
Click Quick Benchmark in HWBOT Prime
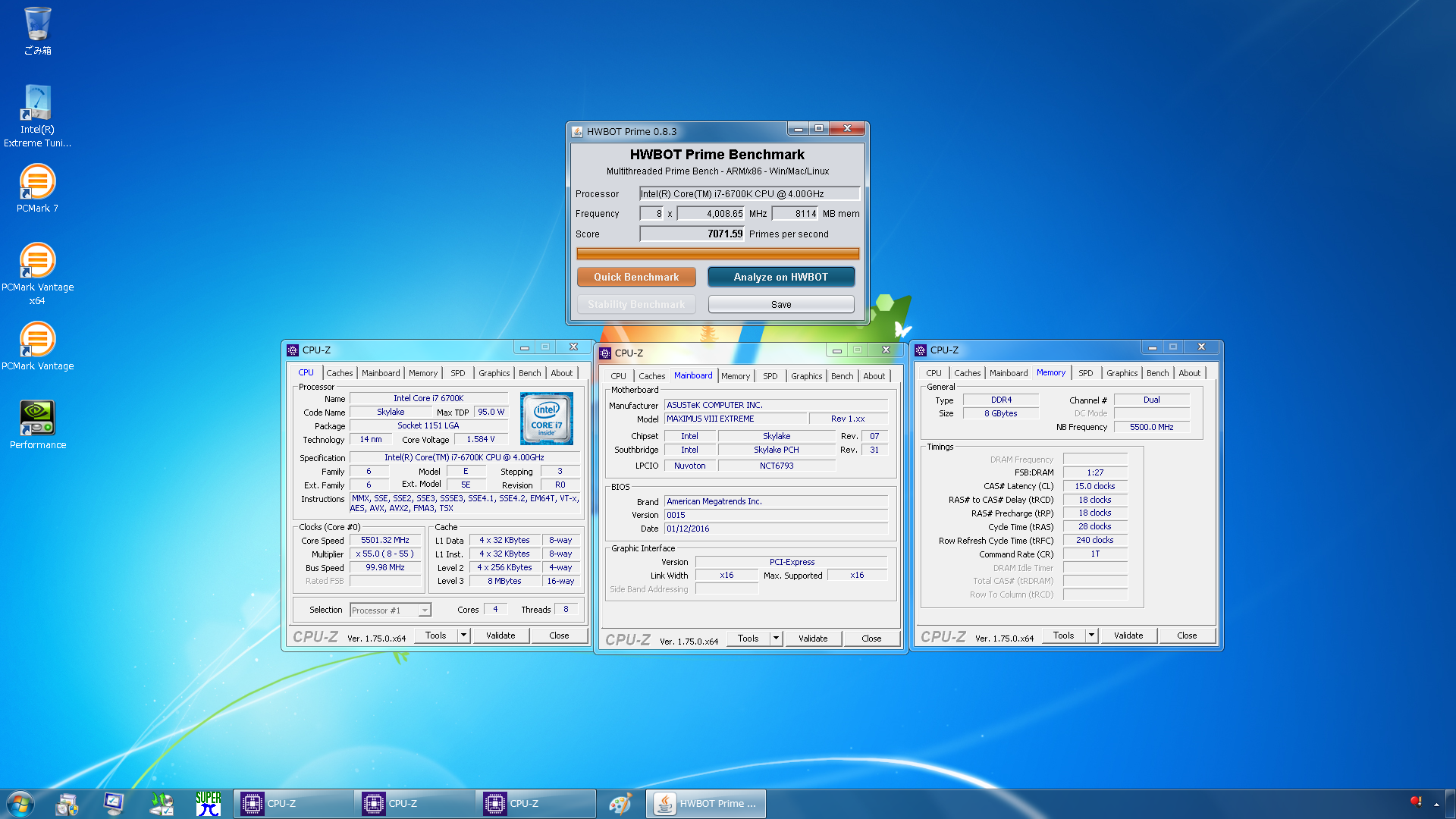click(636, 277)
